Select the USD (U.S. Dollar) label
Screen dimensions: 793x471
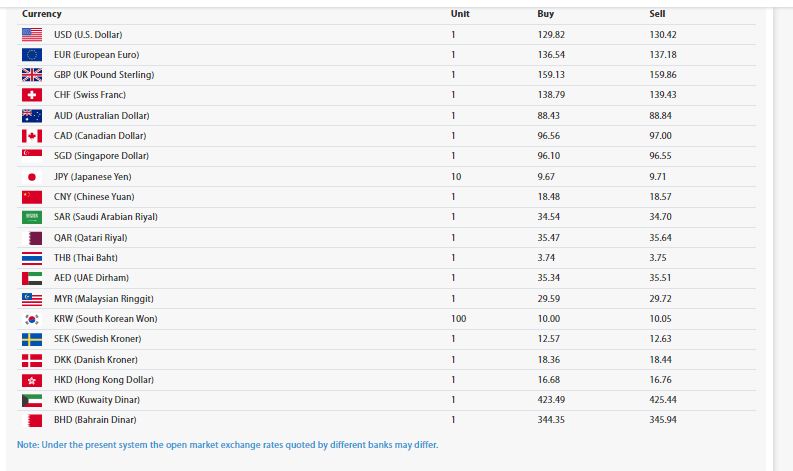pos(88,34)
